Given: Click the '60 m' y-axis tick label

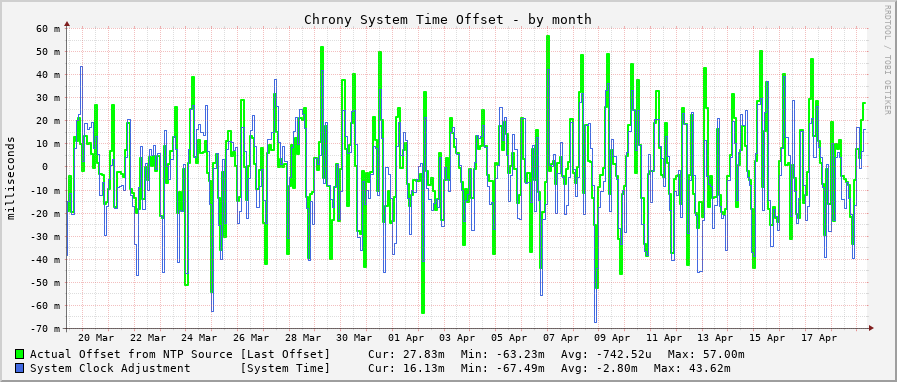Looking at the screenshot, I should (x=49, y=29).
